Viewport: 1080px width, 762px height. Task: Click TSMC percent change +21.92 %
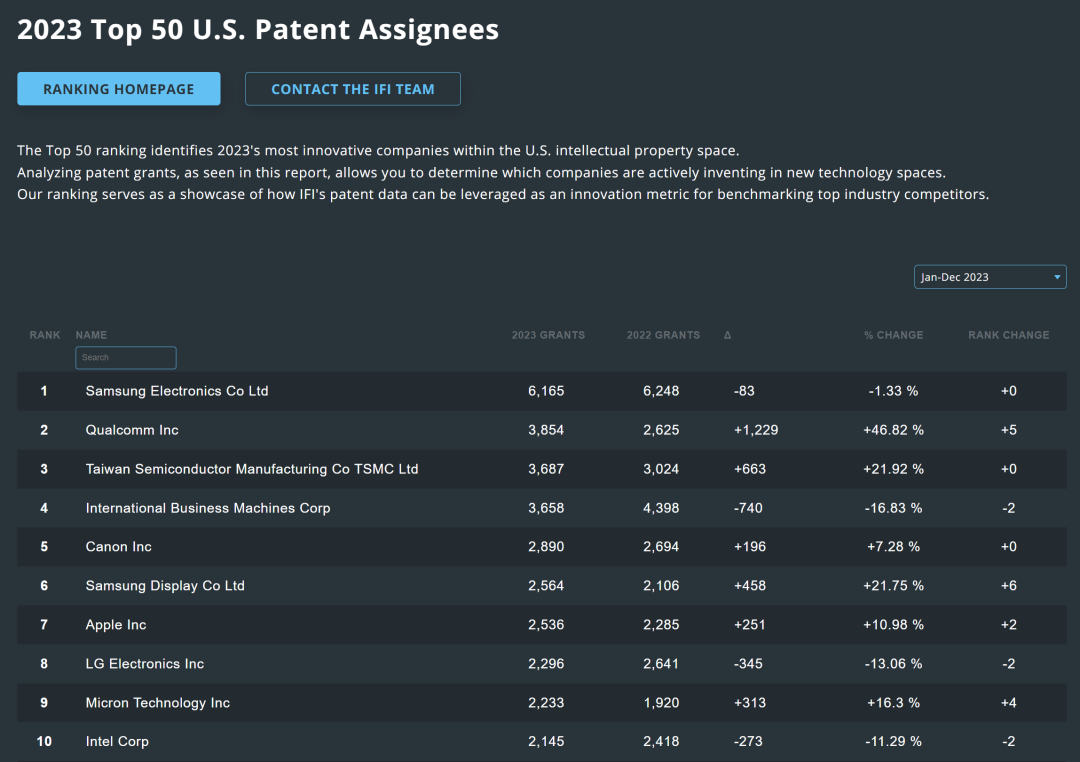[893, 469]
